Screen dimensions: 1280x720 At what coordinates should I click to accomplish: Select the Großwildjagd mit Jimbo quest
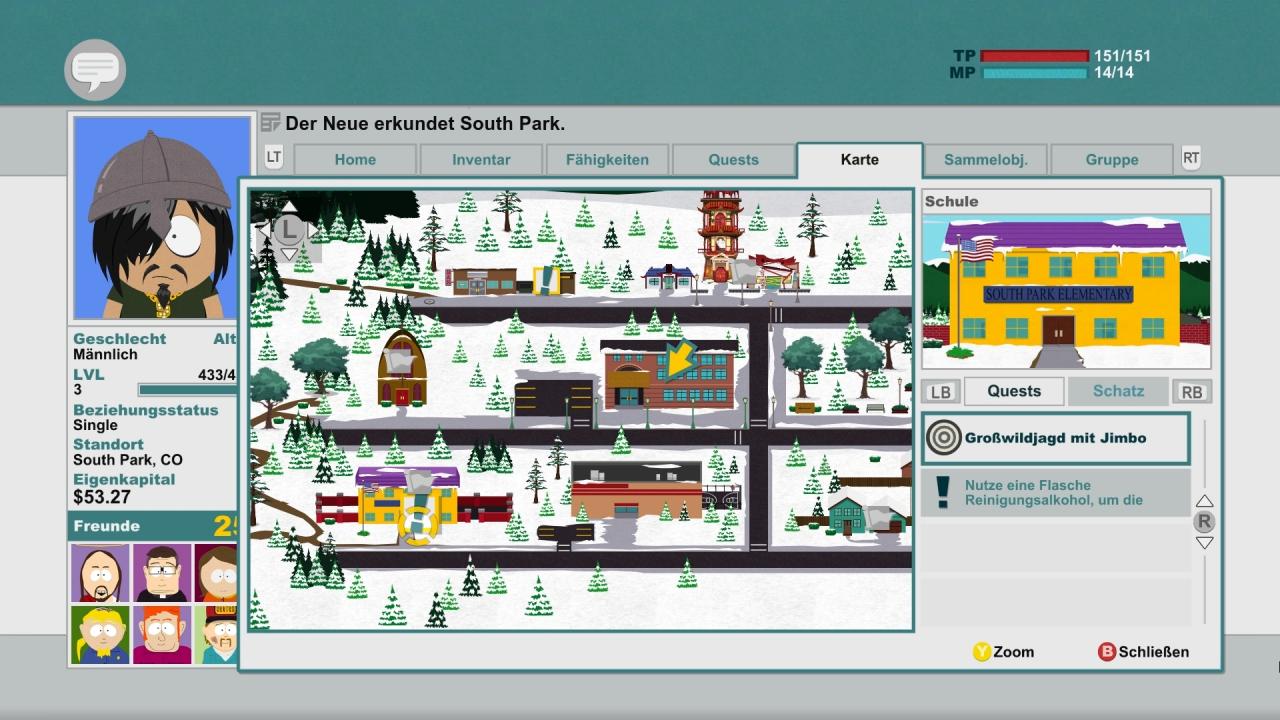tap(1056, 438)
